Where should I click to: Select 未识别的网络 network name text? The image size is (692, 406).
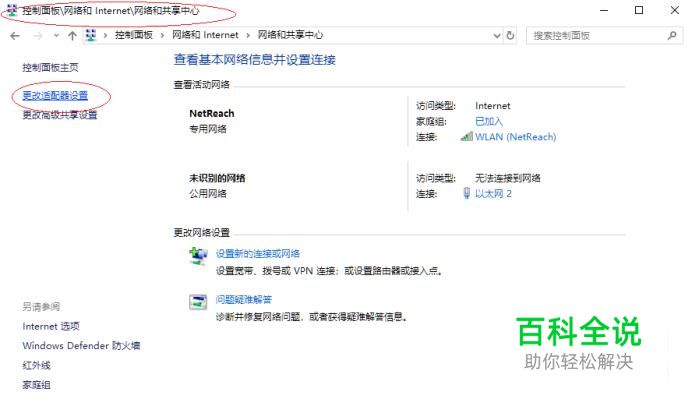217,178
